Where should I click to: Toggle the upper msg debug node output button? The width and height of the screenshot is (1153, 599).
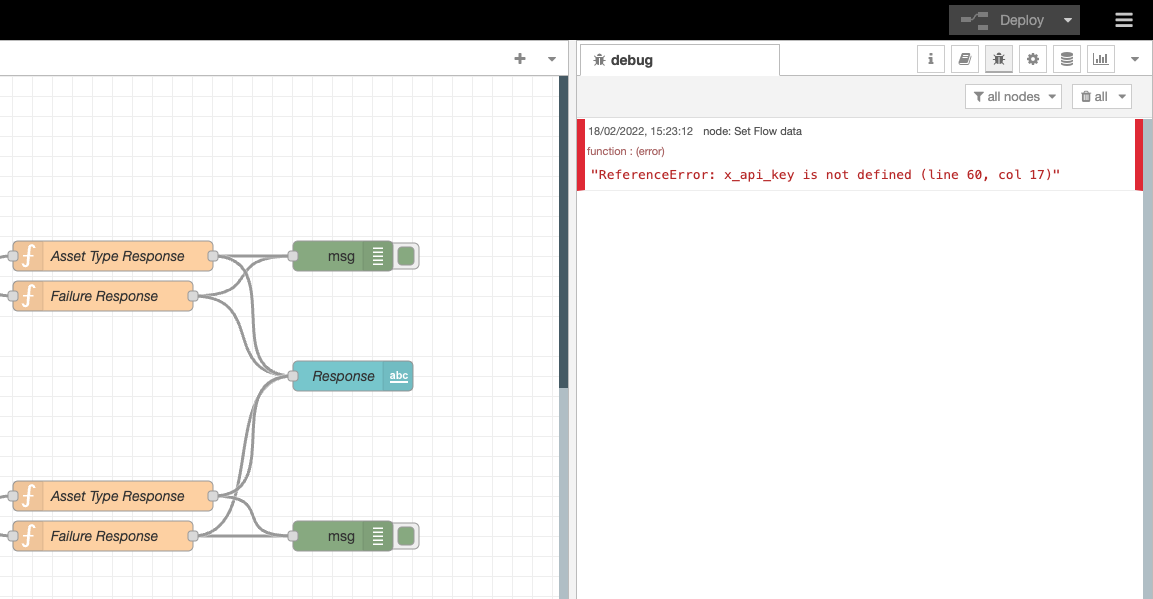click(406, 256)
